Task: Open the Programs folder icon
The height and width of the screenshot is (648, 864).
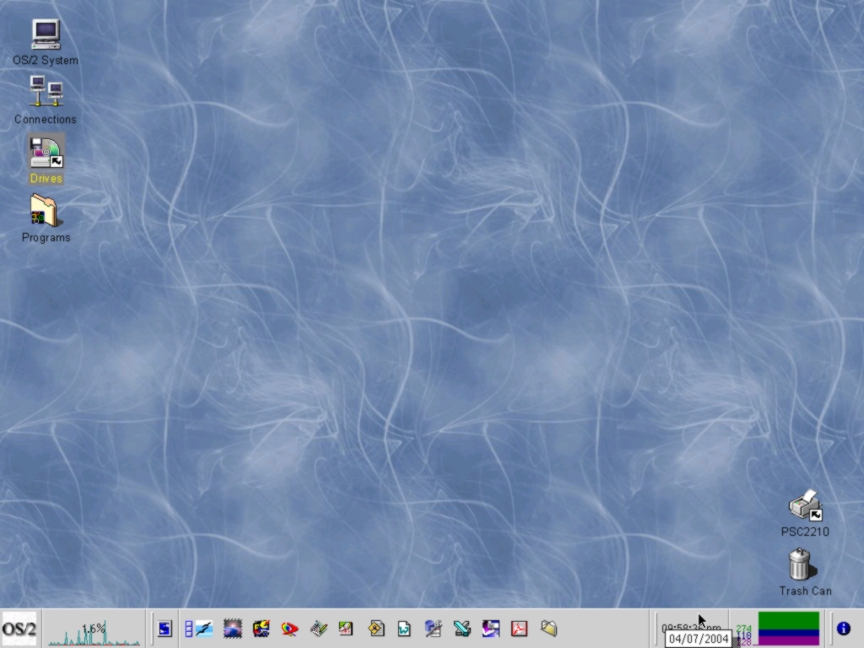Action: pyautogui.click(x=45, y=211)
